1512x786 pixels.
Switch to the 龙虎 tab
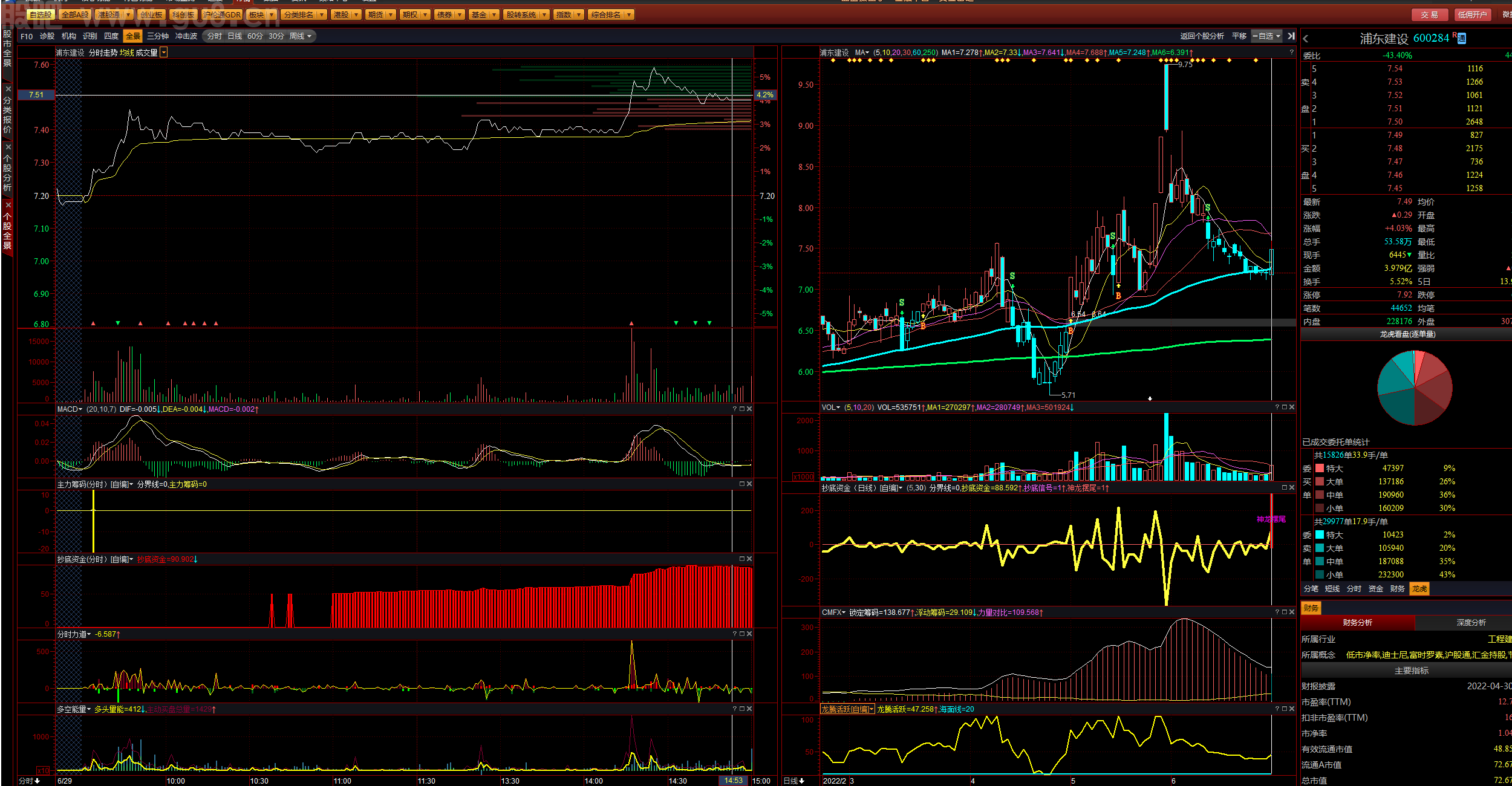[1419, 589]
